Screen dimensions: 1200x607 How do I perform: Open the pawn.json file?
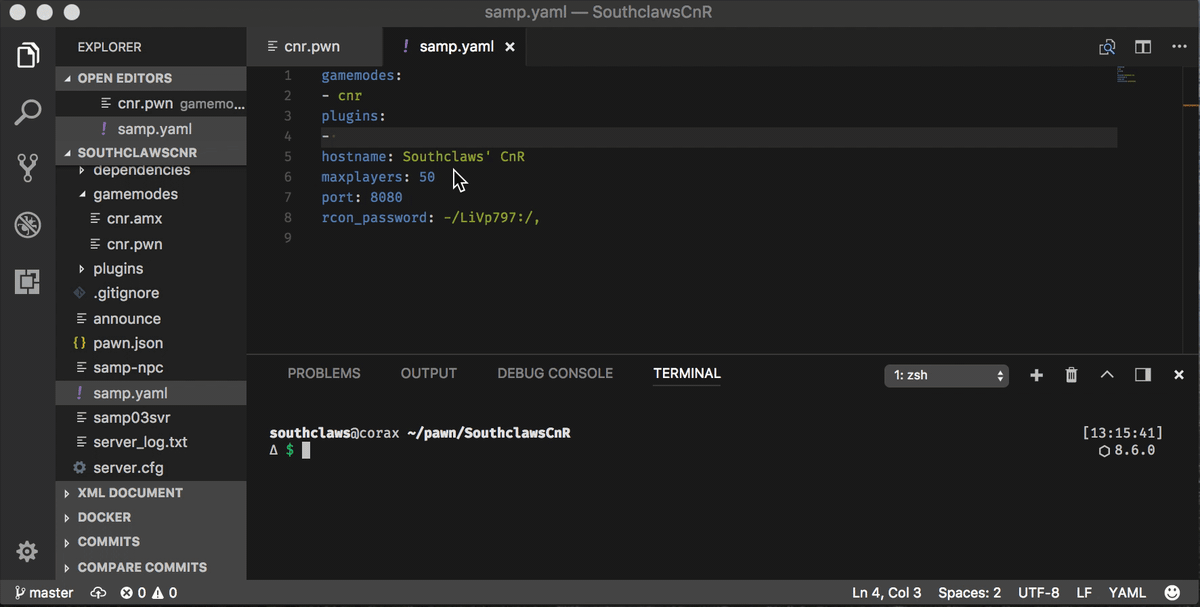pos(151,343)
